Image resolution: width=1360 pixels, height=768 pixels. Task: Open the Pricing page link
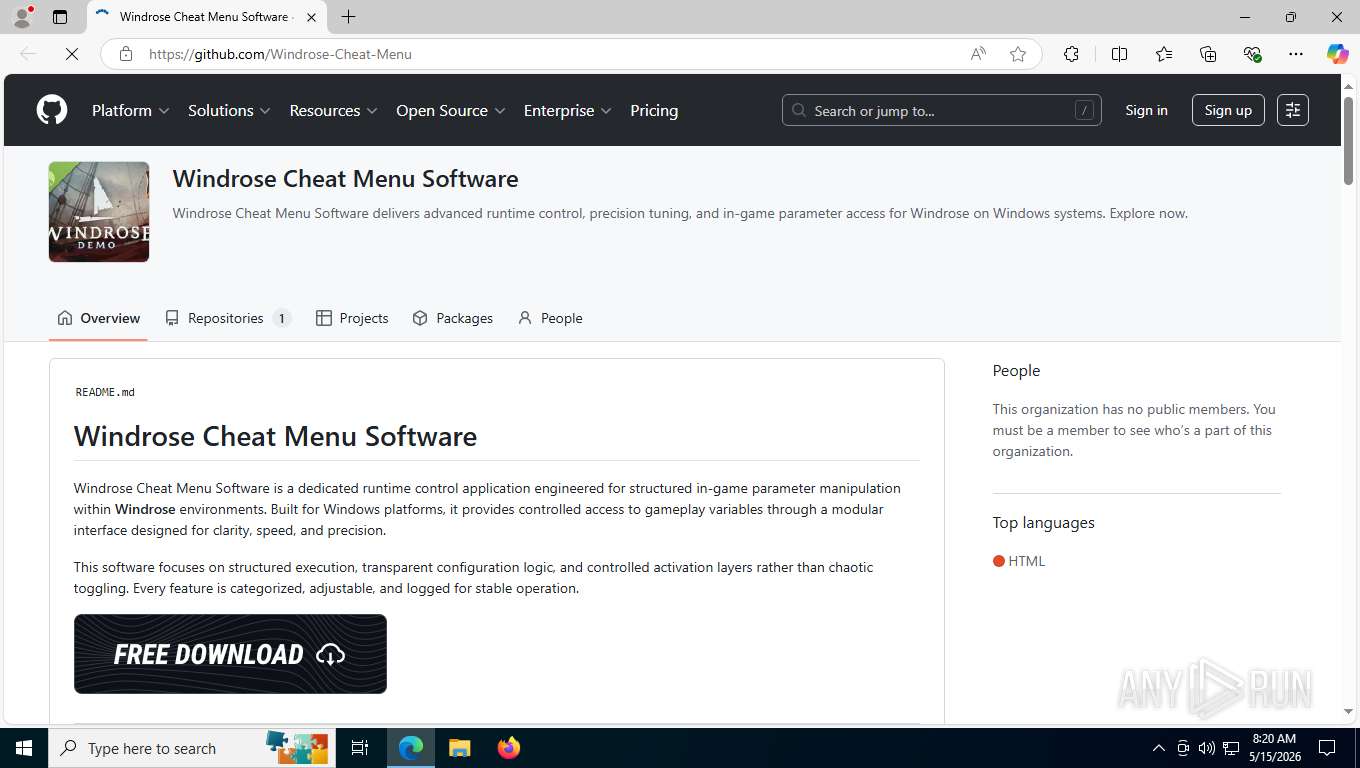(654, 110)
